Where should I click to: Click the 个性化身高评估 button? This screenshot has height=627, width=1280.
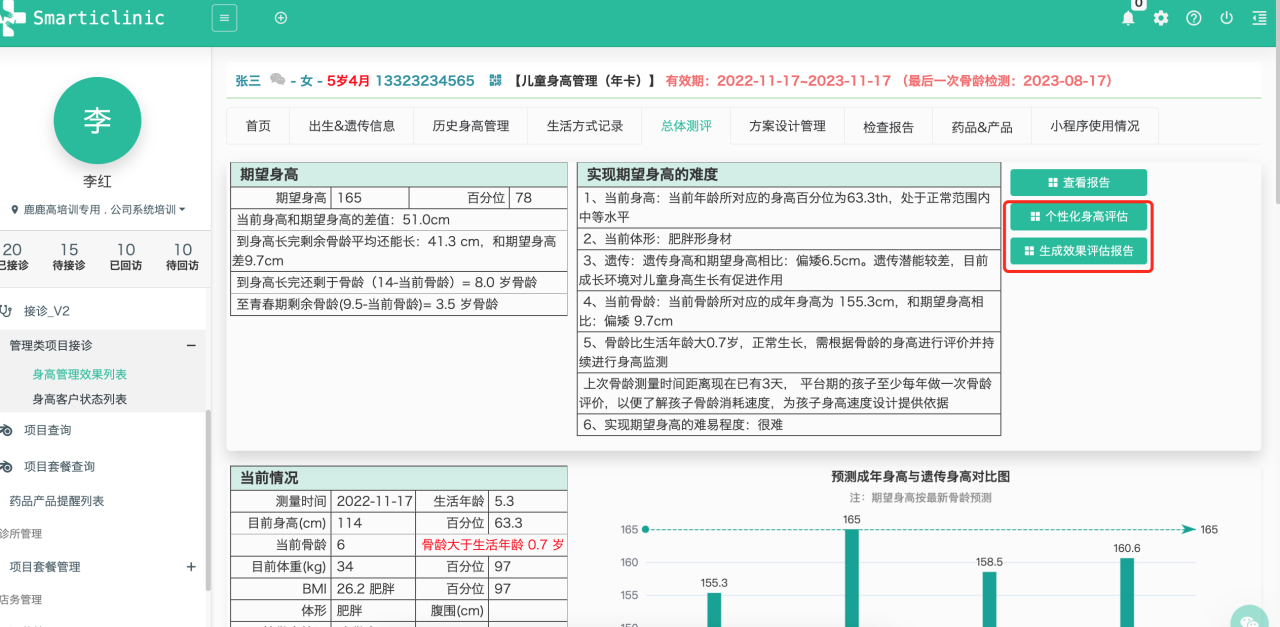[x=1078, y=217]
